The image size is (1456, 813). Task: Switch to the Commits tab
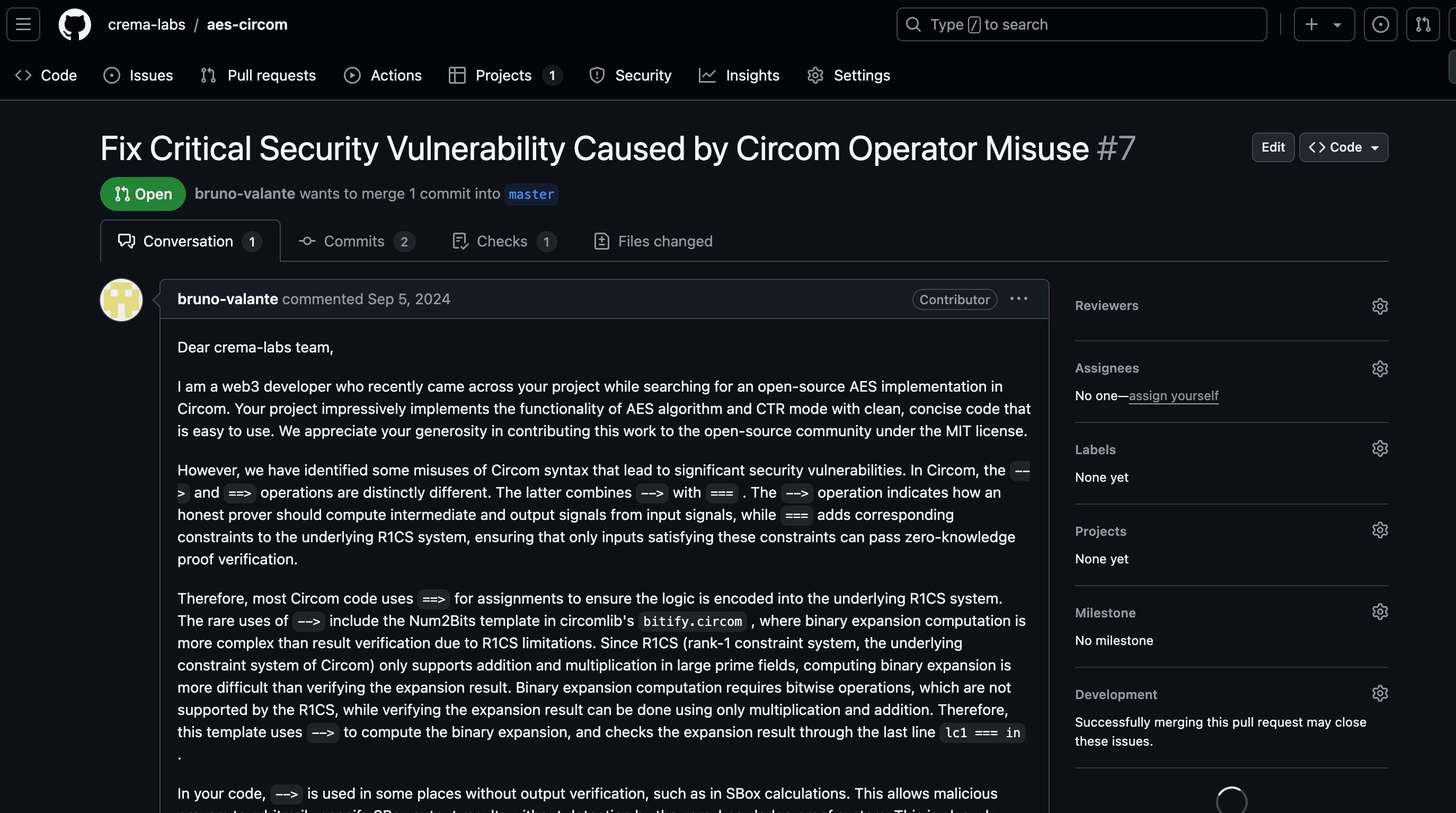[357, 241]
